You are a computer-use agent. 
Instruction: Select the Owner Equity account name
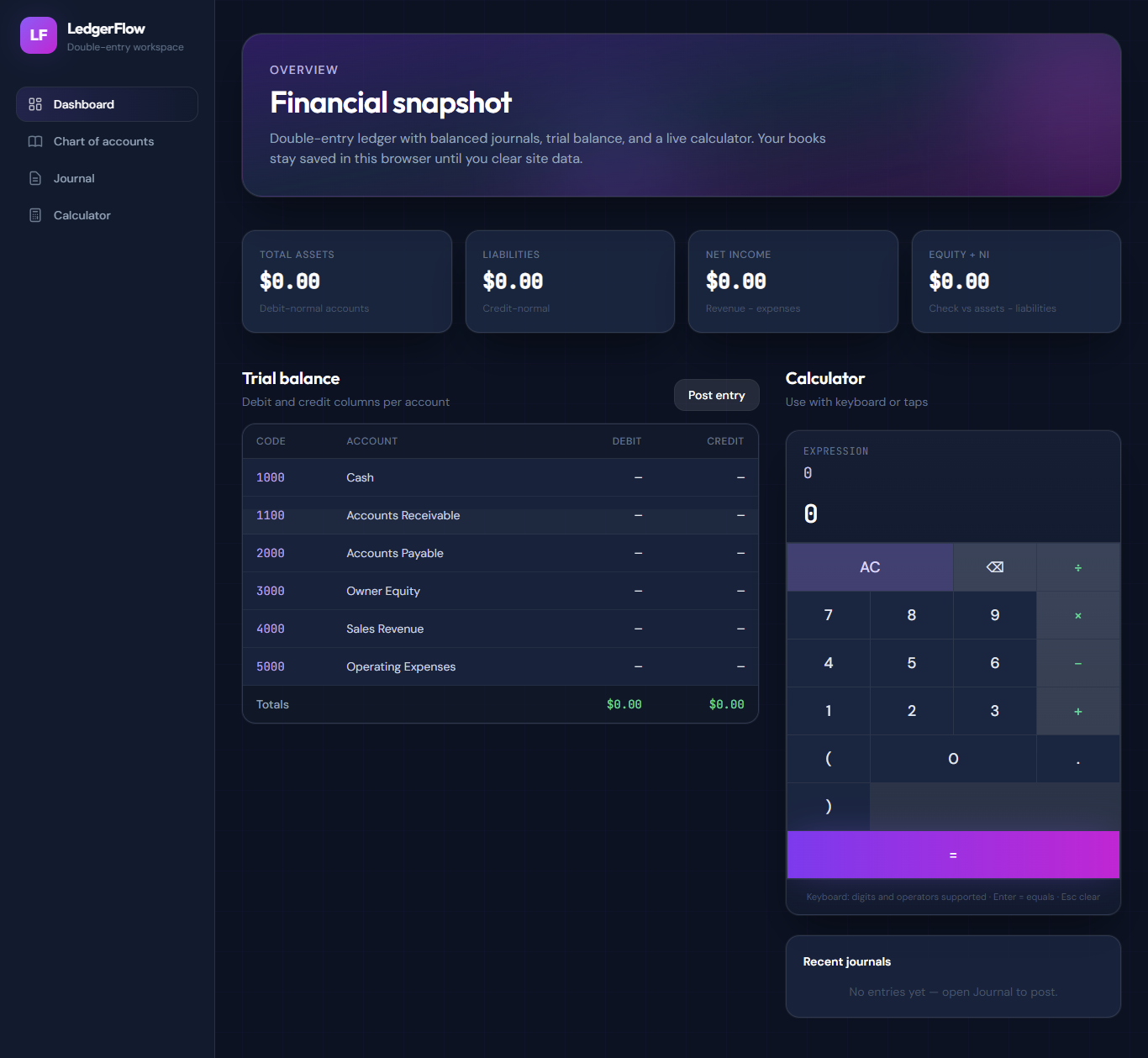pos(383,591)
